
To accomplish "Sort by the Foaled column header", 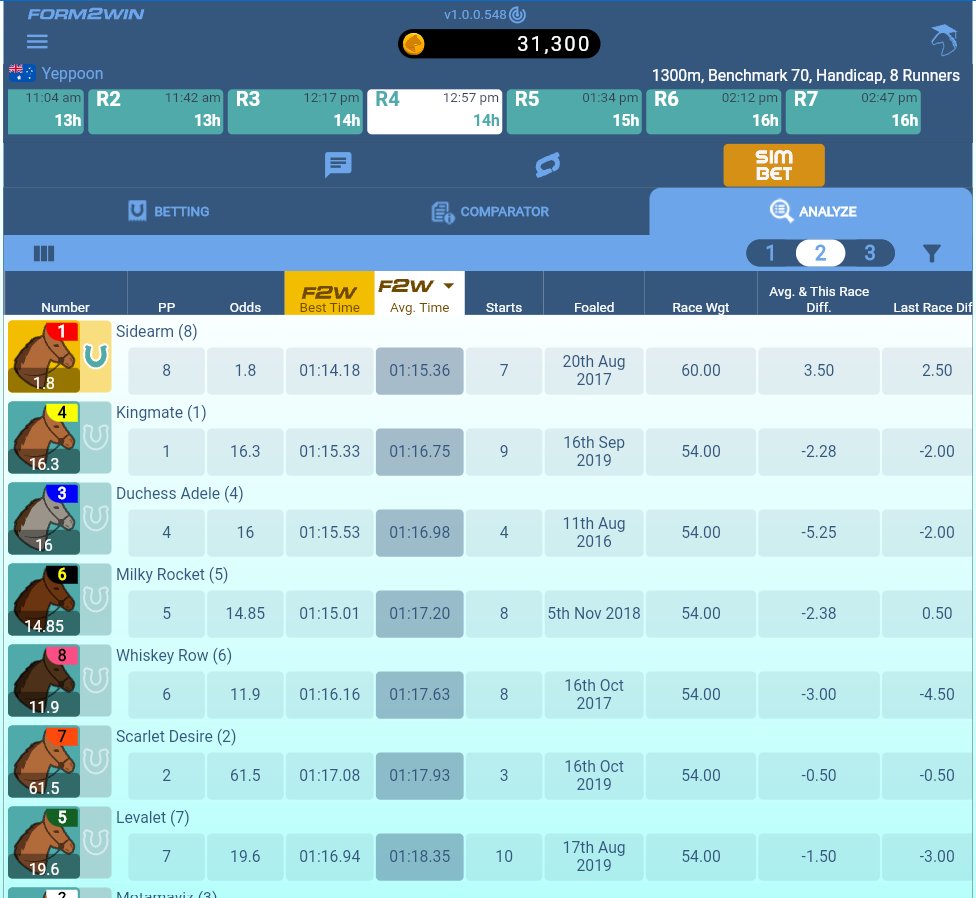I will 594,307.
